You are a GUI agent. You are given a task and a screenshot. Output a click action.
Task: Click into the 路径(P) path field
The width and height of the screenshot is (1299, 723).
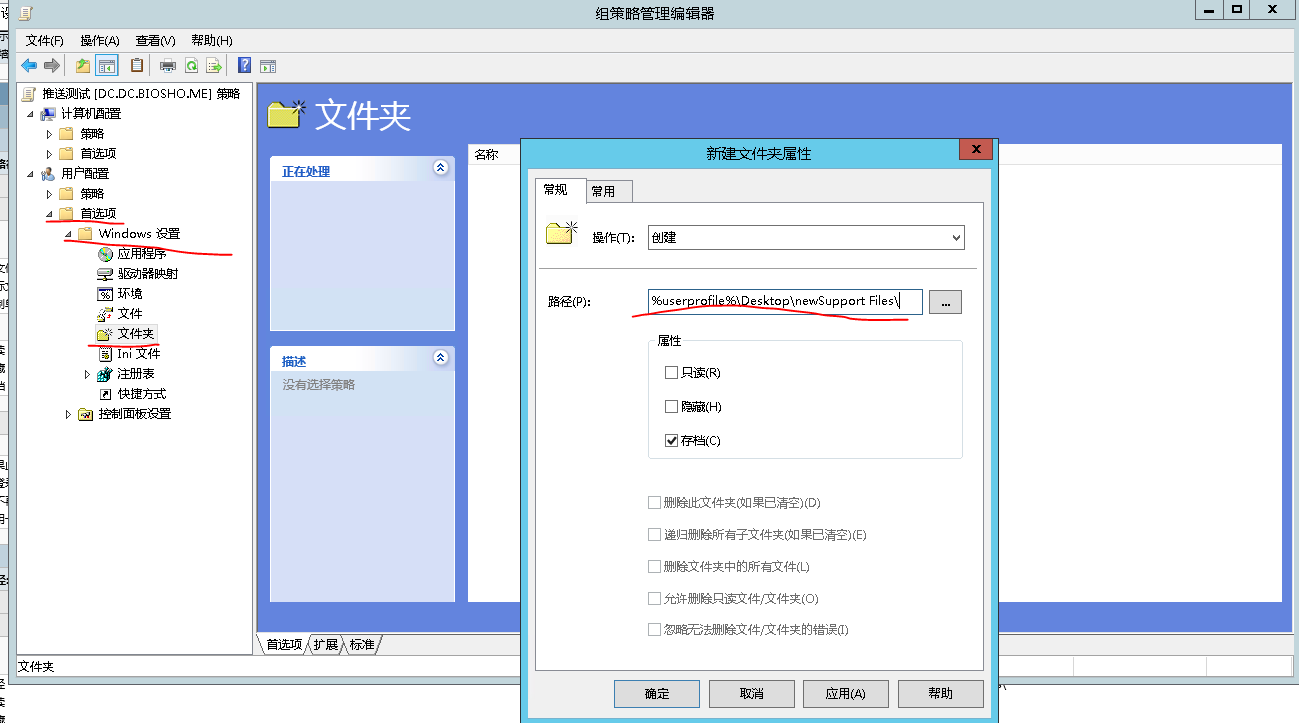(784, 301)
